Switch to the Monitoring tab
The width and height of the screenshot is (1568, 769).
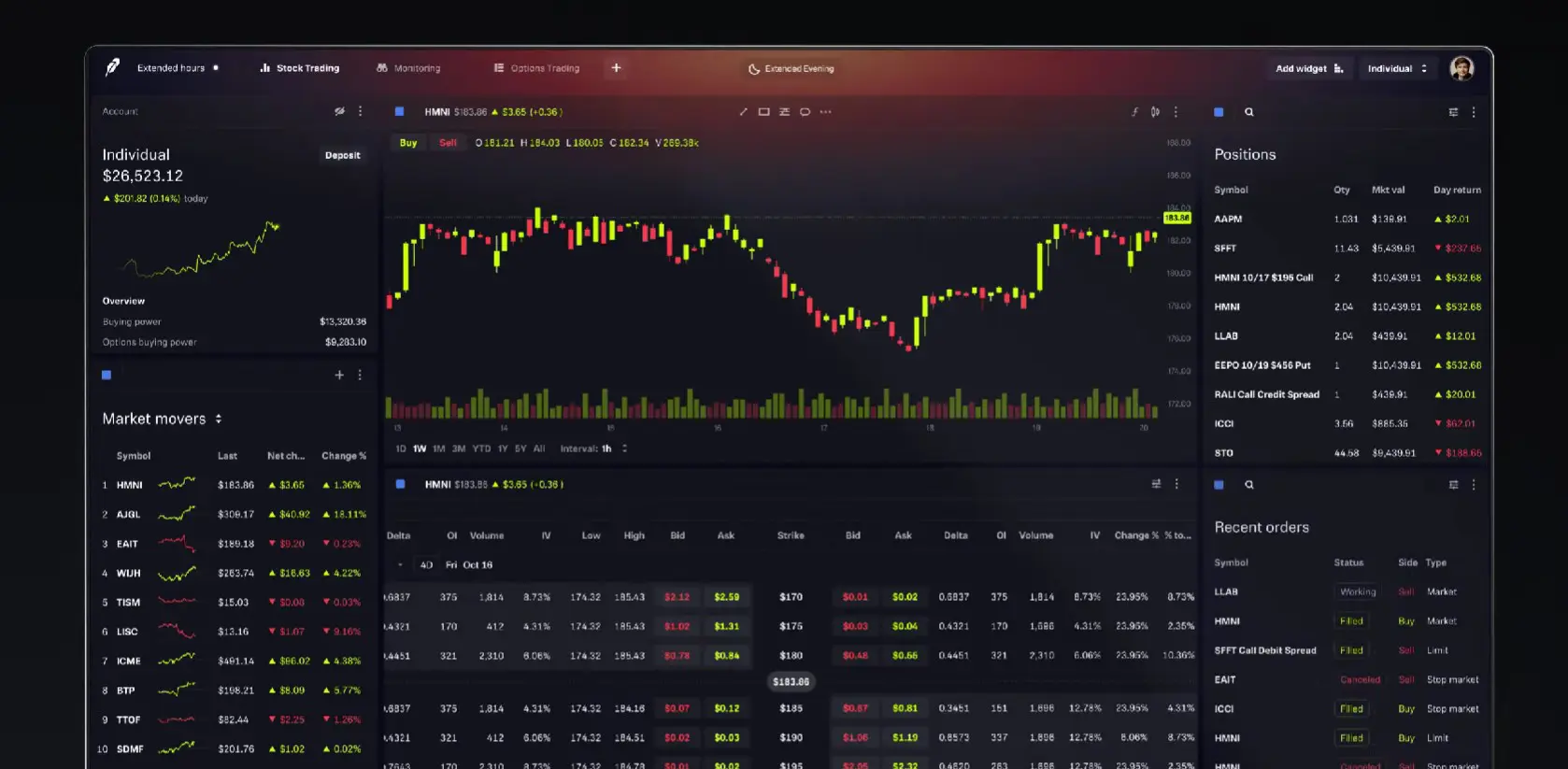(408, 68)
